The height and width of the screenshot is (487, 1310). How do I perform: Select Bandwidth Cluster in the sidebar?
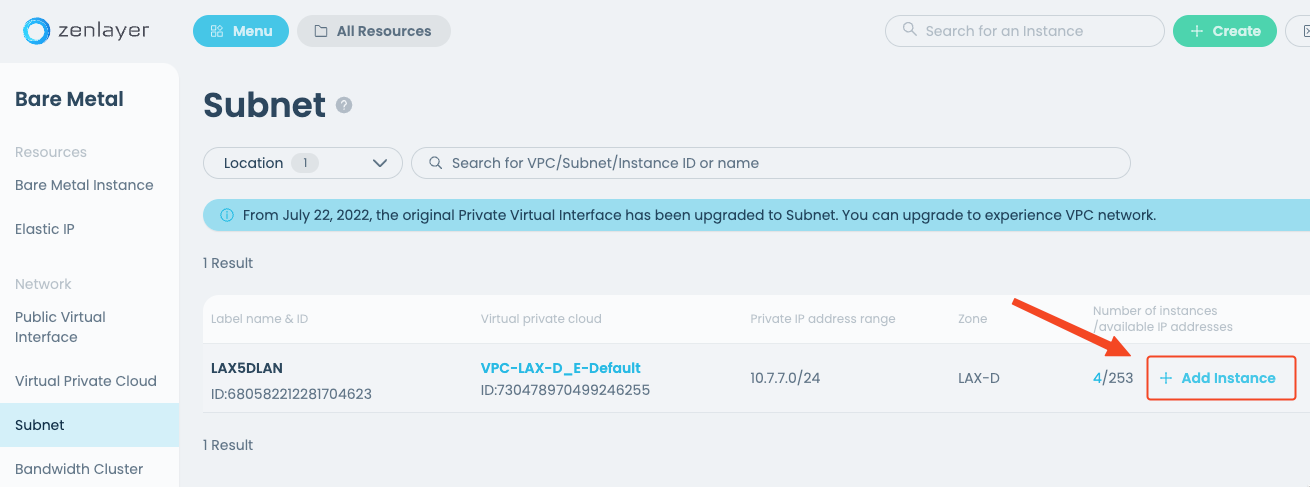(79, 469)
